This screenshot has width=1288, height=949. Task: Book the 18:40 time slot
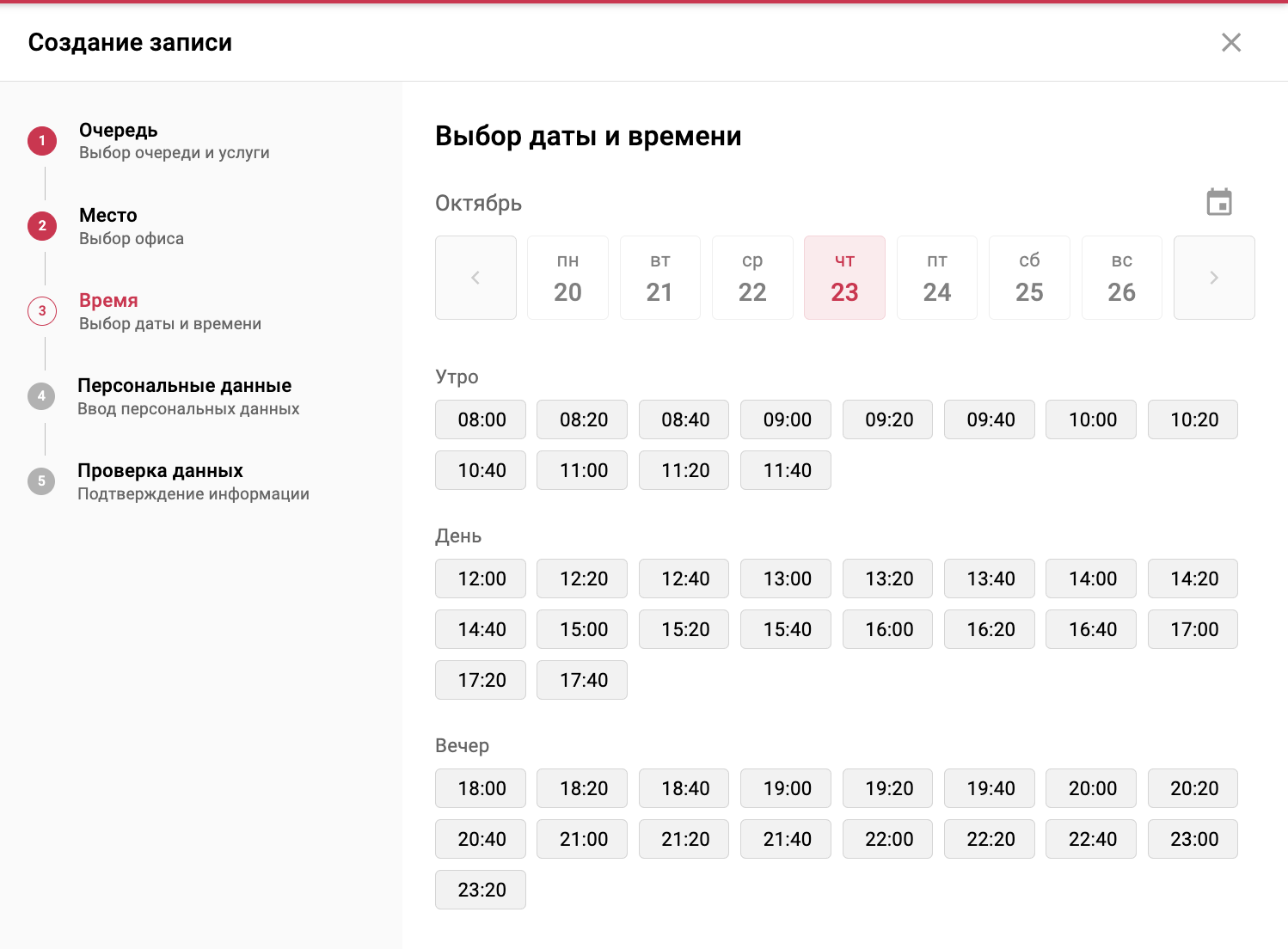684,788
